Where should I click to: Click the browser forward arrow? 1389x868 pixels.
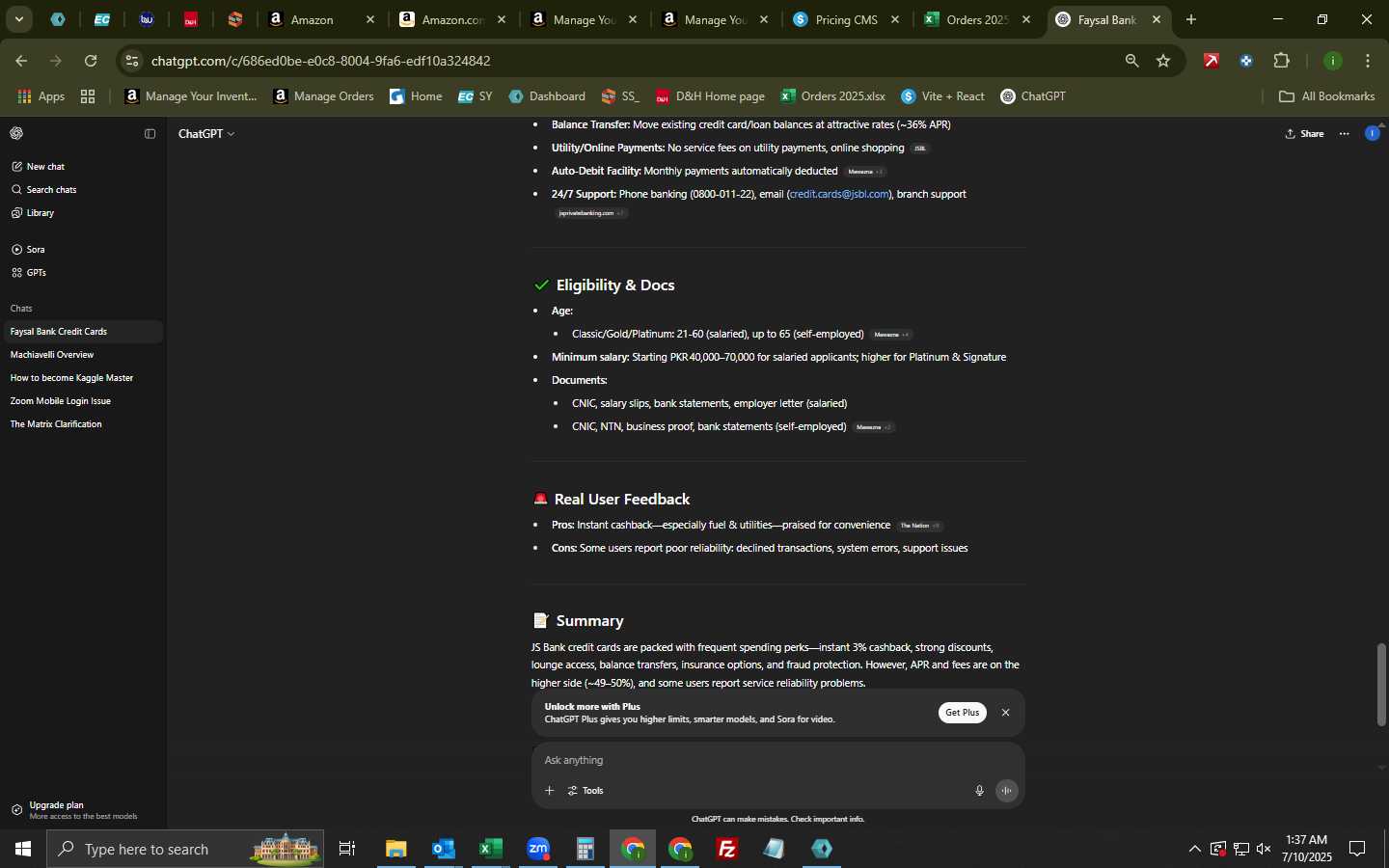[x=56, y=61]
